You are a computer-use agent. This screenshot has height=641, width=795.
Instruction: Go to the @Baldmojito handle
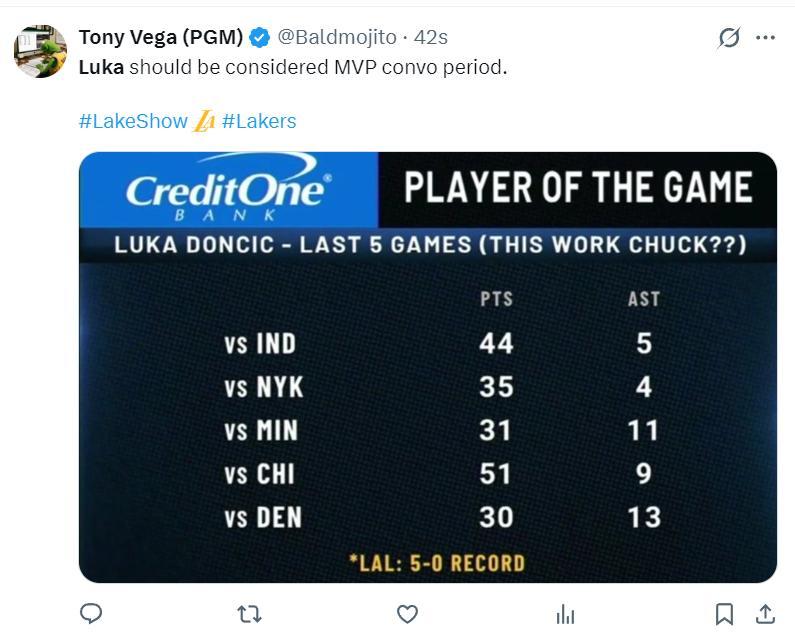335,38
